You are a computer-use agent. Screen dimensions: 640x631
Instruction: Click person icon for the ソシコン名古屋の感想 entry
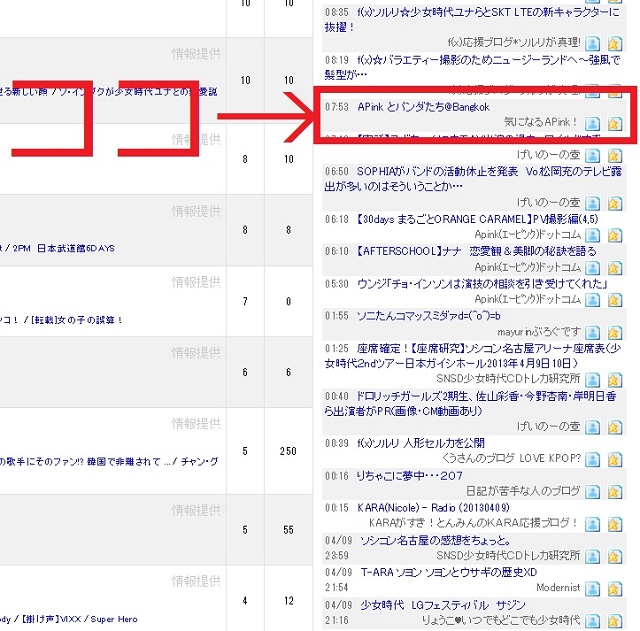click(592, 556)
